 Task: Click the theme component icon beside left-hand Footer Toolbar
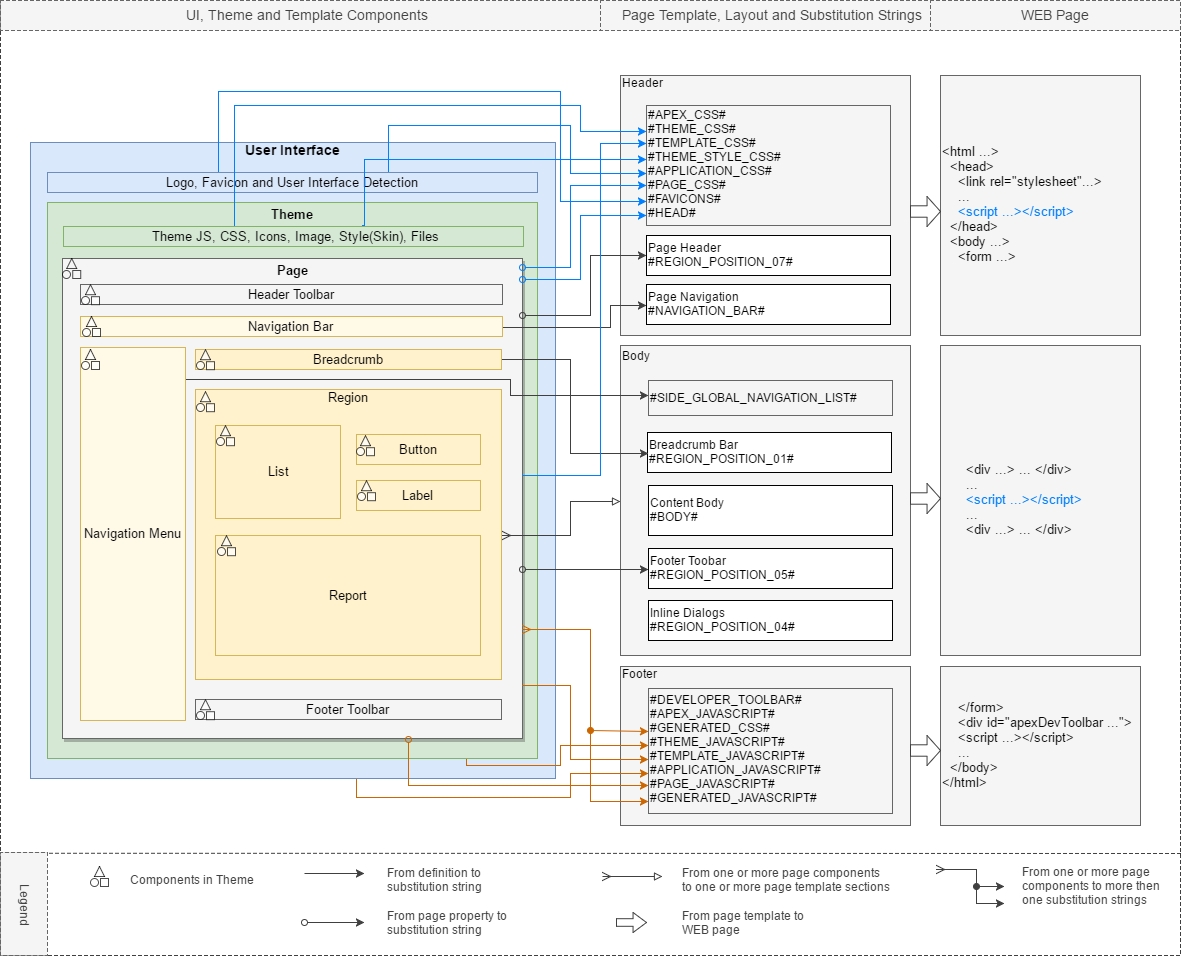(205, 710)
